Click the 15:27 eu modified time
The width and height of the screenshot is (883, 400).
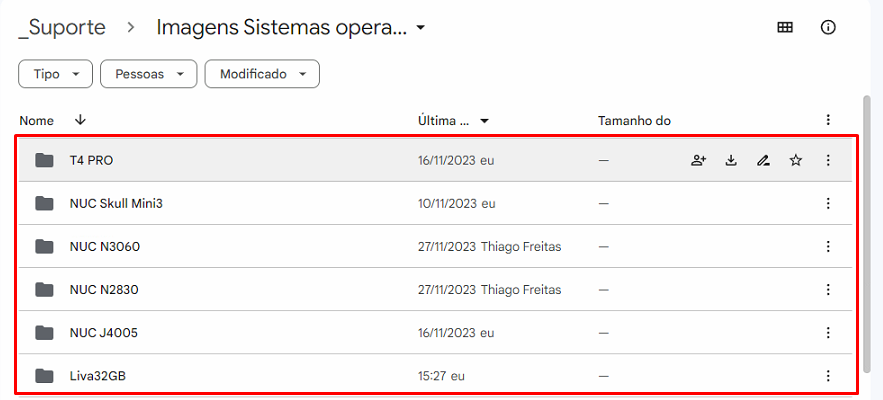pyautogui.click(x=441, y=376)
